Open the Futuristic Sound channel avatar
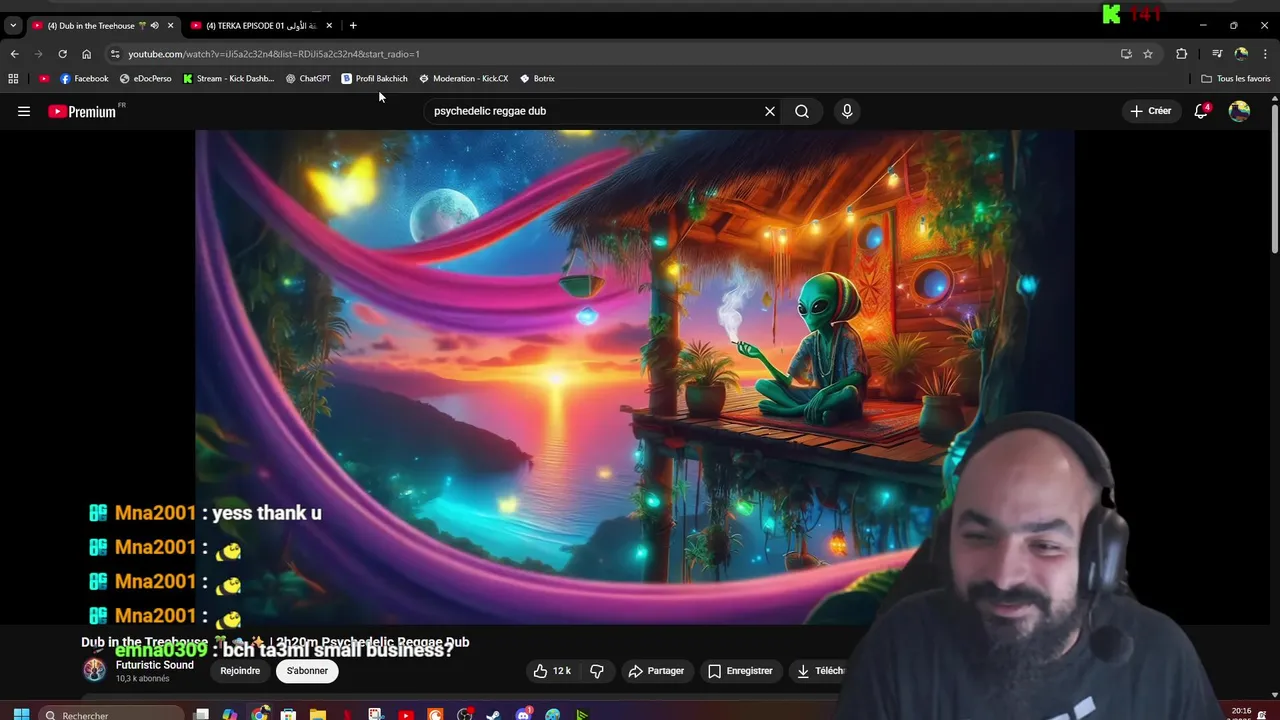The height and width of the screenshot is (720, 1280). (94, 670)
